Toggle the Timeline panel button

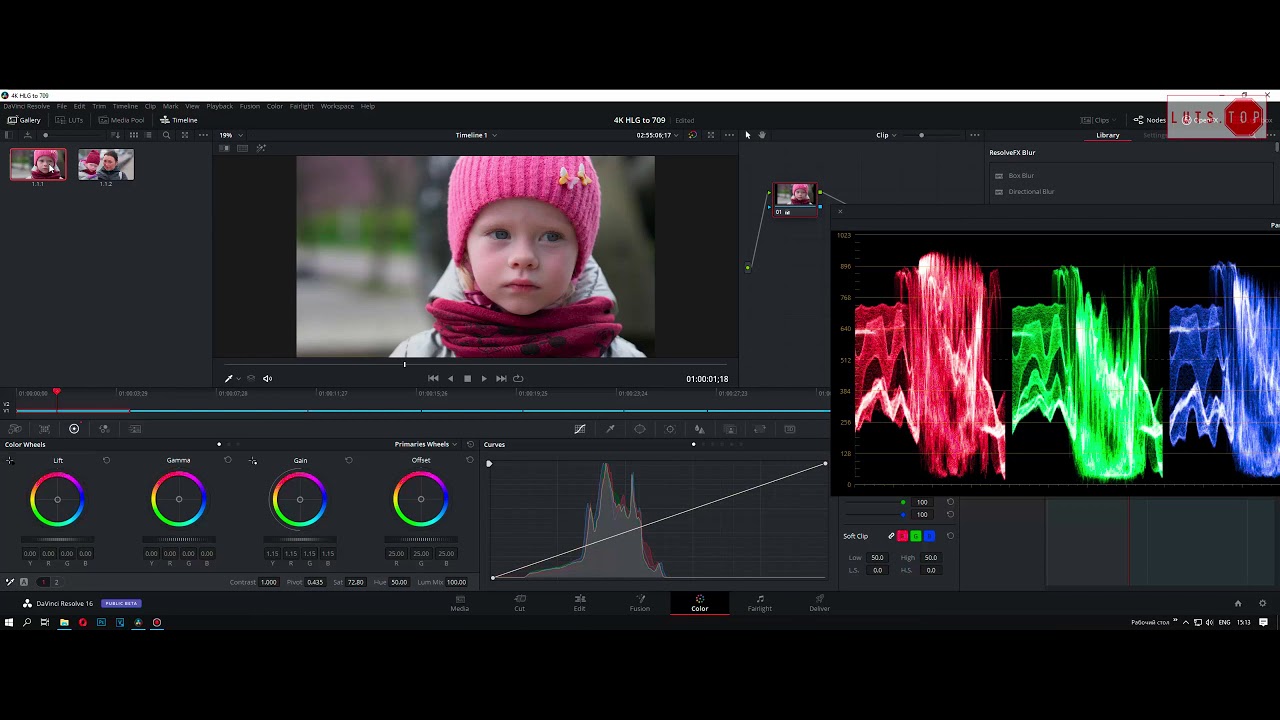[x=179, y=120]
